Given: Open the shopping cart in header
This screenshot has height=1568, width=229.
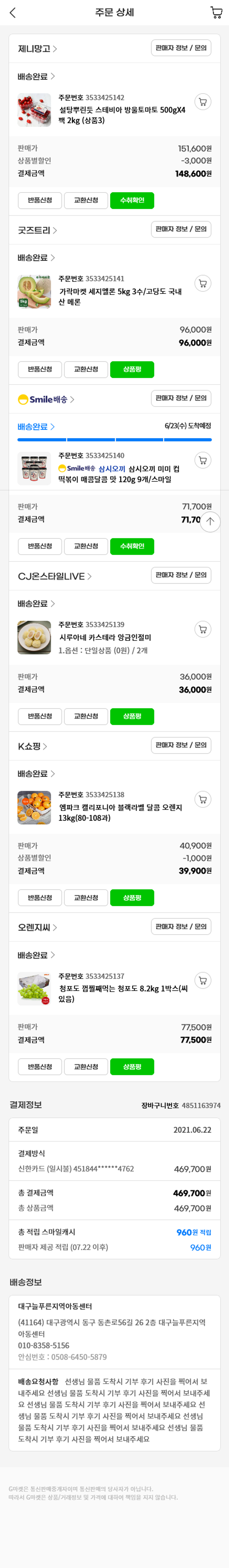Looking at the screenshot, I should pos(216,13).
